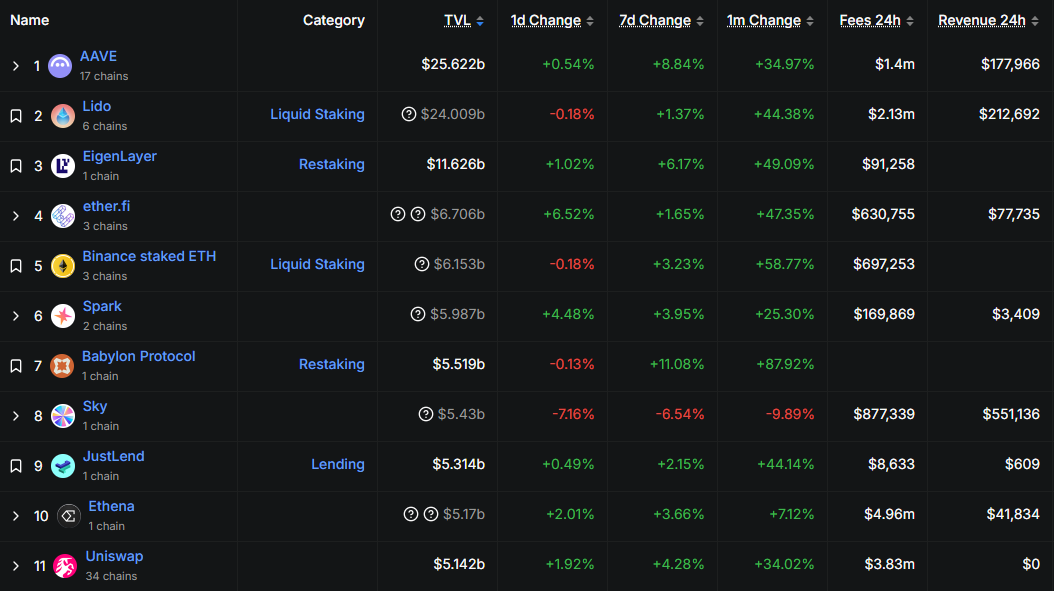
Task: Open the ether.fi protocol link
Action: 106,206
